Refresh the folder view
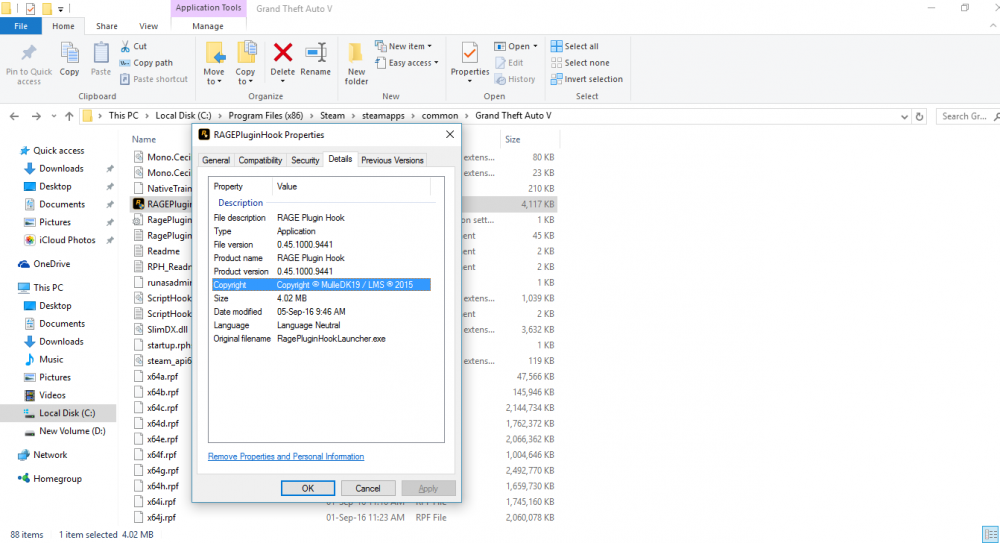1000x543 pixels. click(919, 117)
